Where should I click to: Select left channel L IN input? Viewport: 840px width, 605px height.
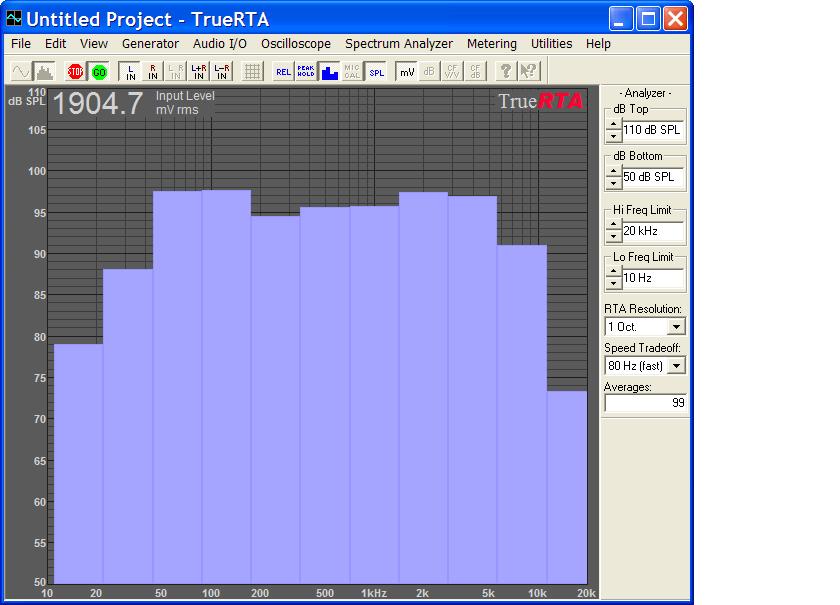(x=130, y=71)
